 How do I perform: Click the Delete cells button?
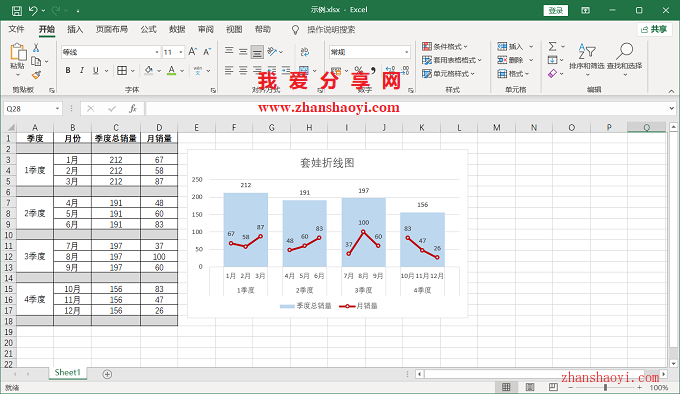(x=510, y=60)
